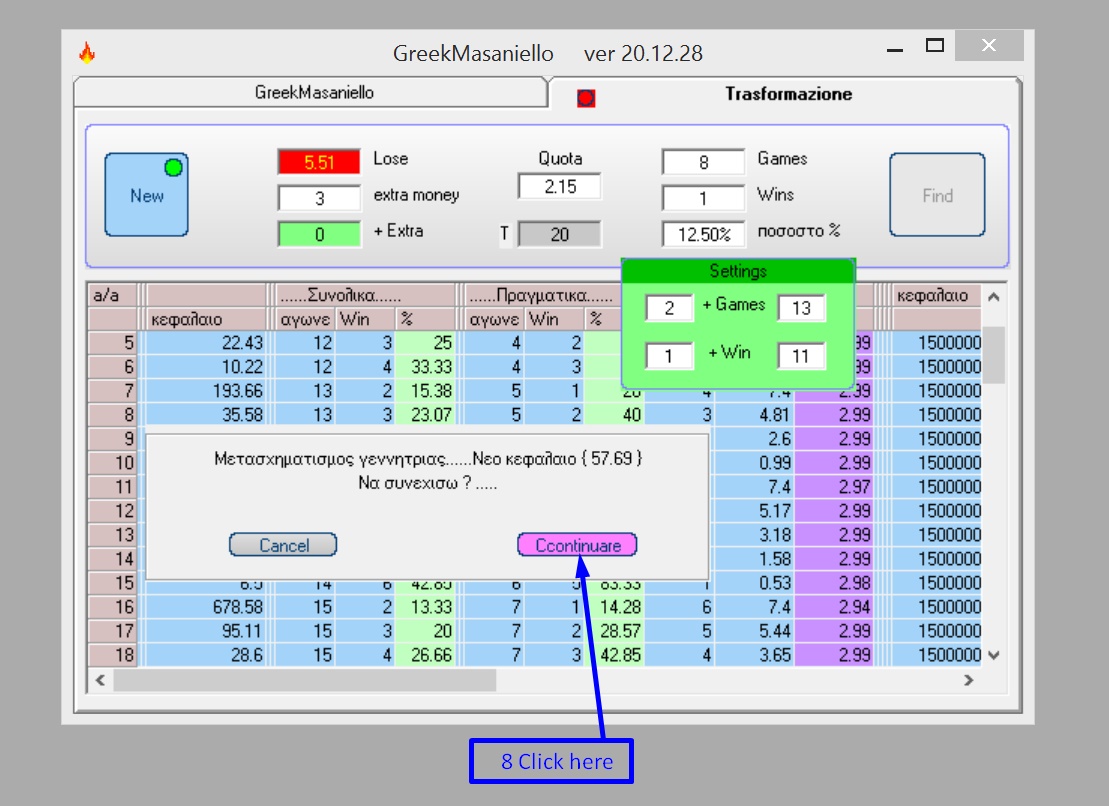Click the extra money input field

click(319, 198)
